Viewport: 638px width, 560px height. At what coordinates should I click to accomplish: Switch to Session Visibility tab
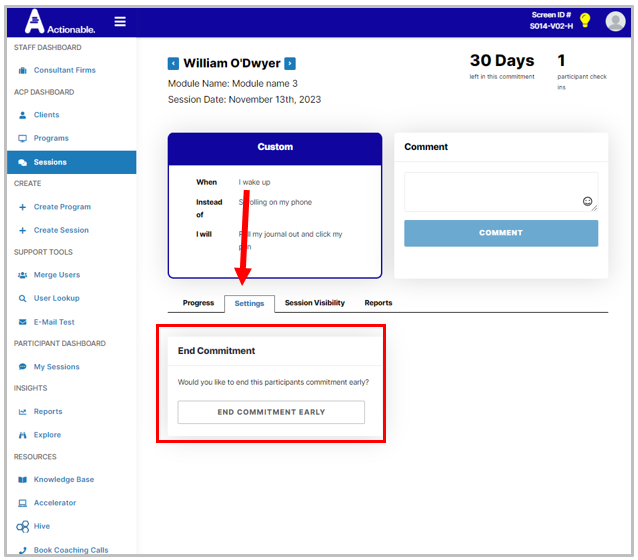pyautogui.click(x=314, y=303)
